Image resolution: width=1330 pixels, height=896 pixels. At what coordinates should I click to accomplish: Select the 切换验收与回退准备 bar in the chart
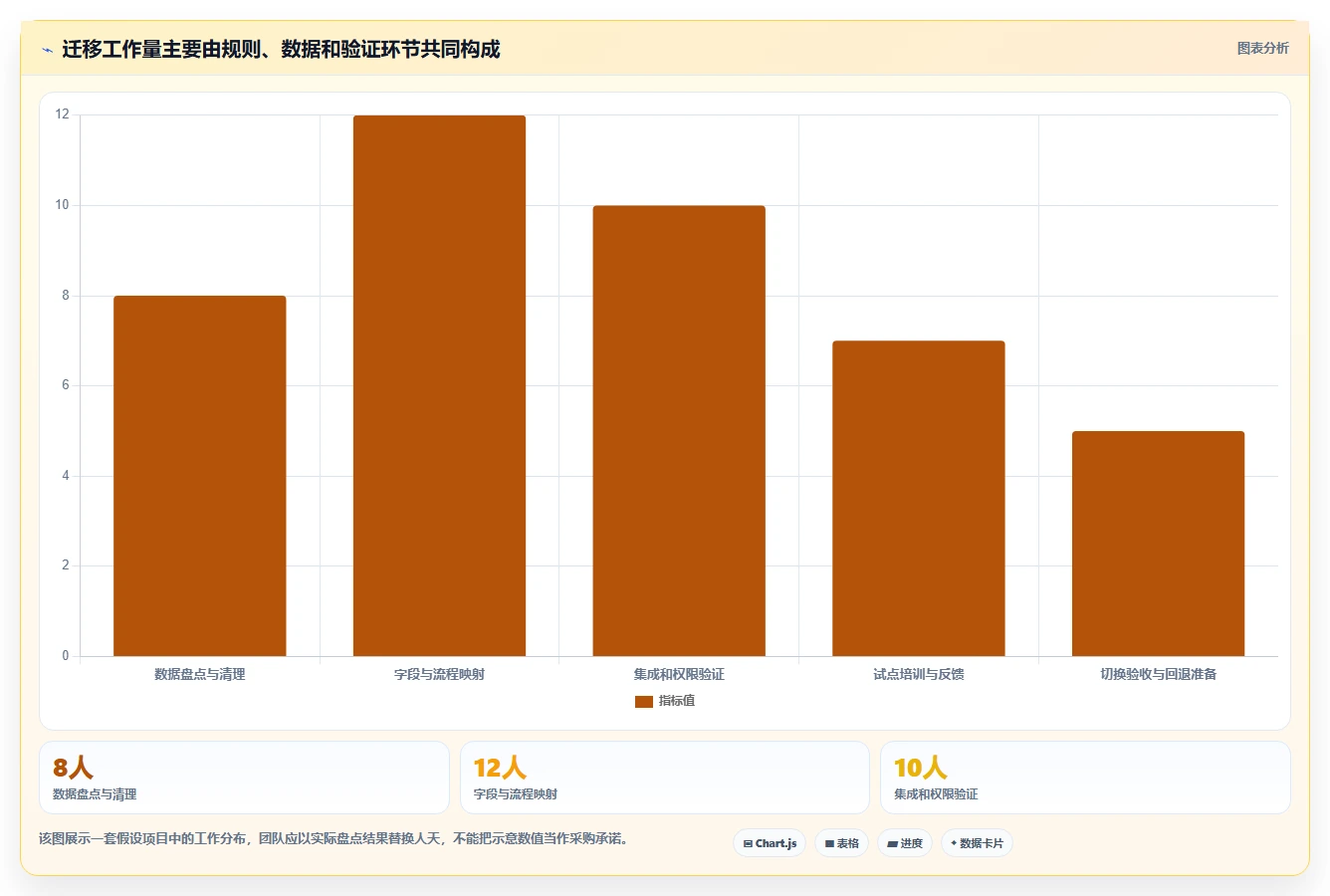click(x=1158, y=544)
